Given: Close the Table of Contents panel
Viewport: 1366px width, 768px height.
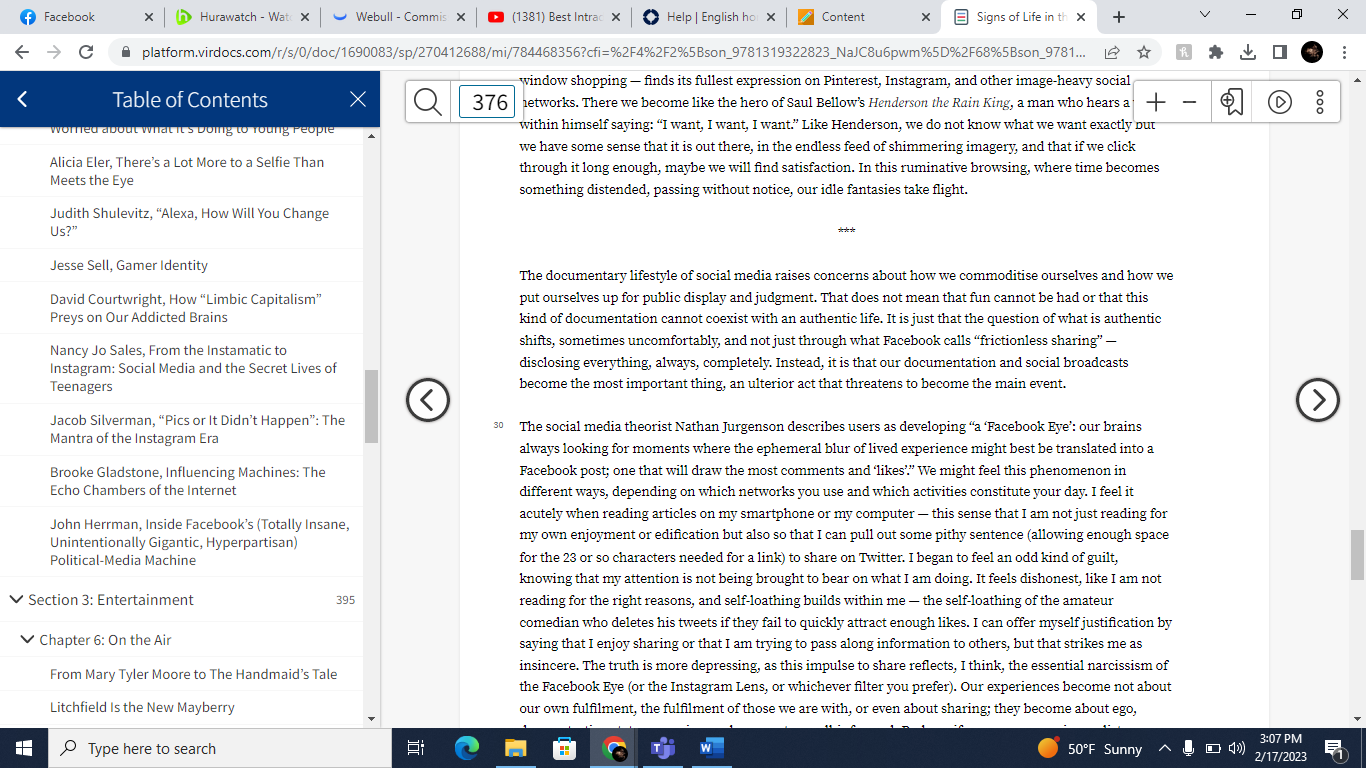Looking at the screenshot, I should [x=358, y=99].
